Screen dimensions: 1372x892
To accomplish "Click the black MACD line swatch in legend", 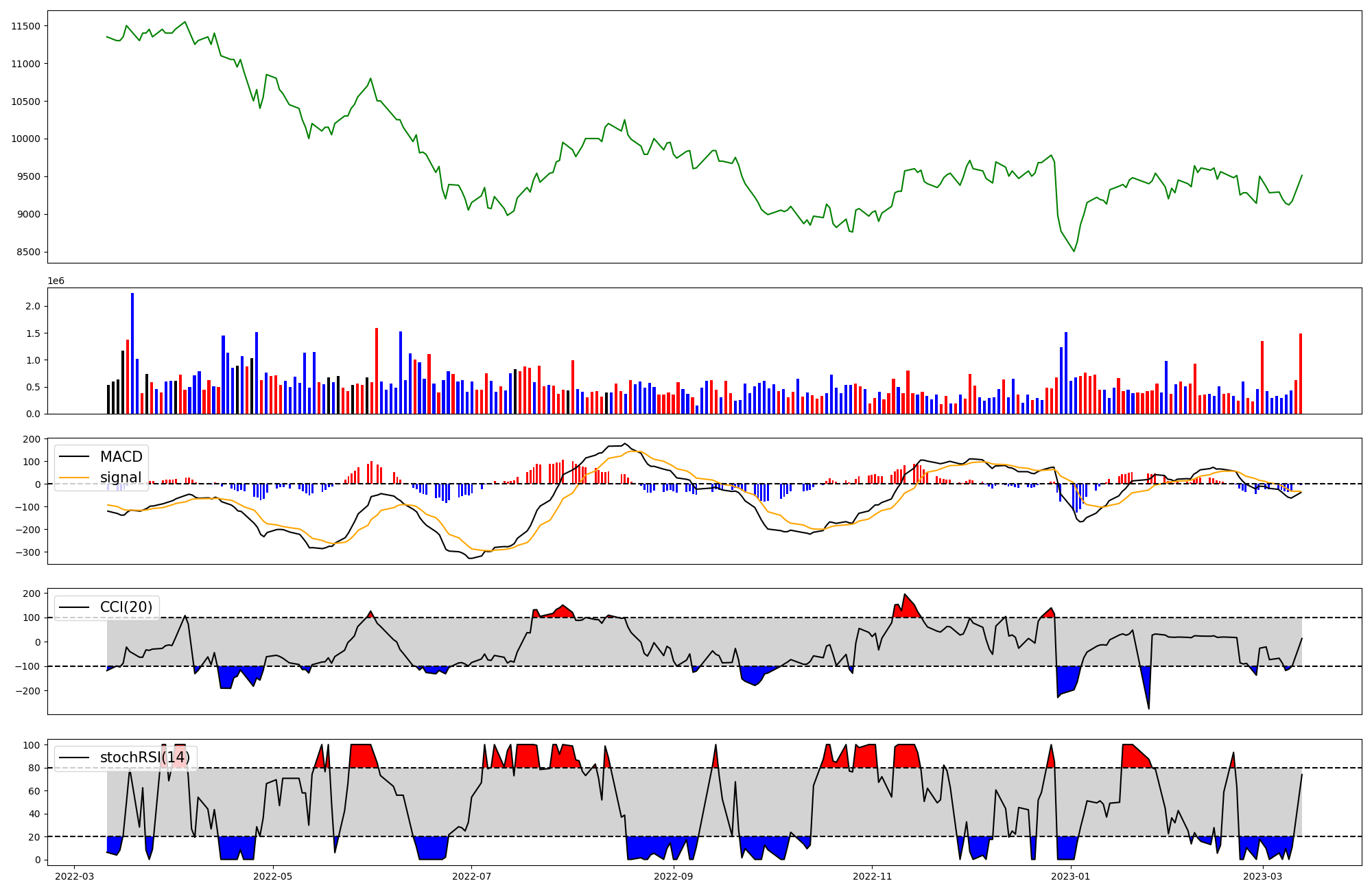I will [75, 457].
